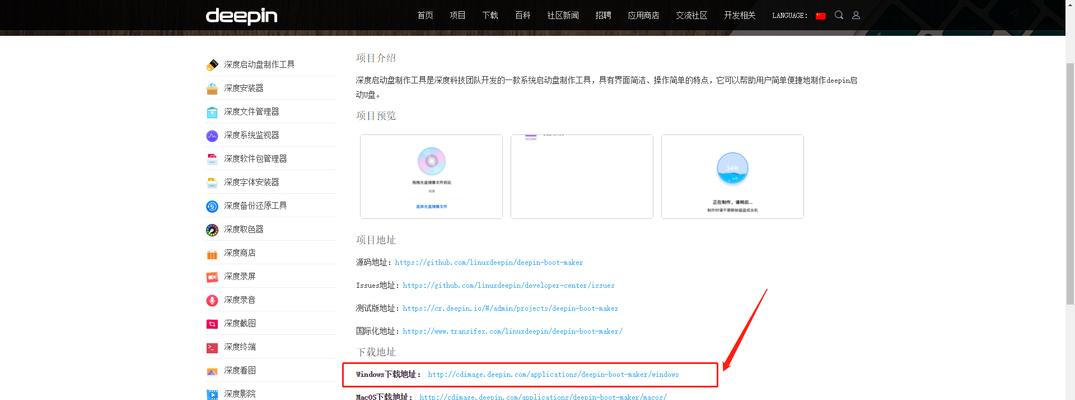Select 深度备份还原工具 text in sidebar
This screenshot has width=1075, height=400.
255,206
